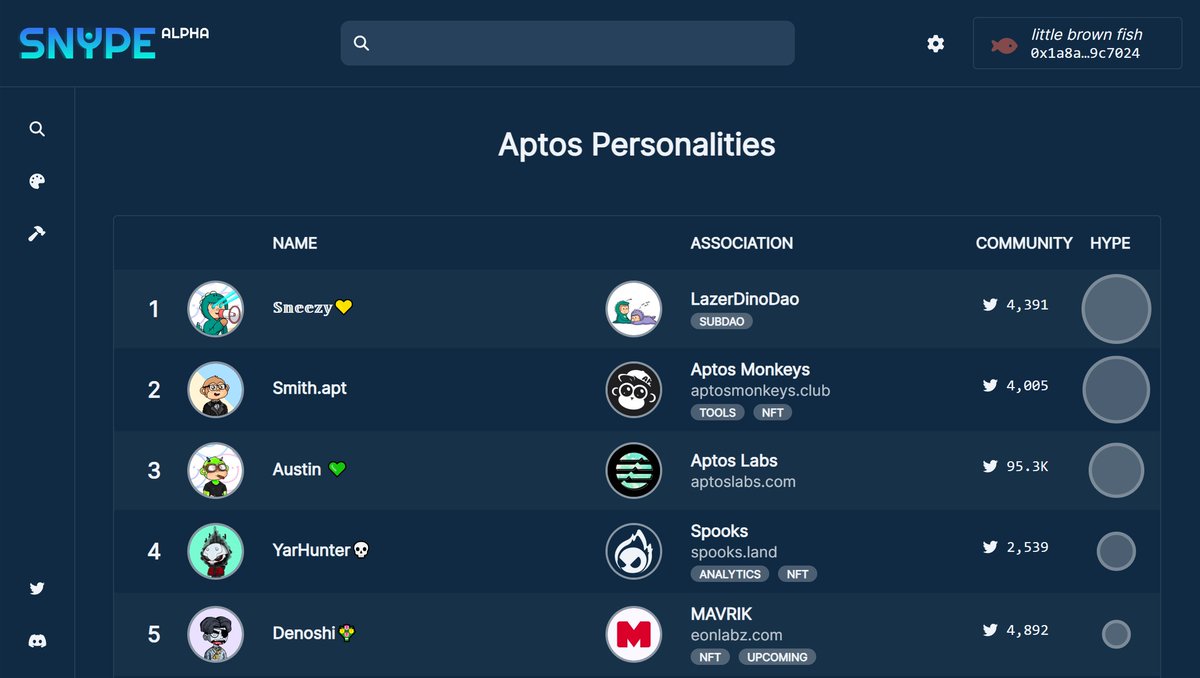The image size is (1200, 678).
Task: Click the 4,005 community count
Action: tap(1028, 385)
